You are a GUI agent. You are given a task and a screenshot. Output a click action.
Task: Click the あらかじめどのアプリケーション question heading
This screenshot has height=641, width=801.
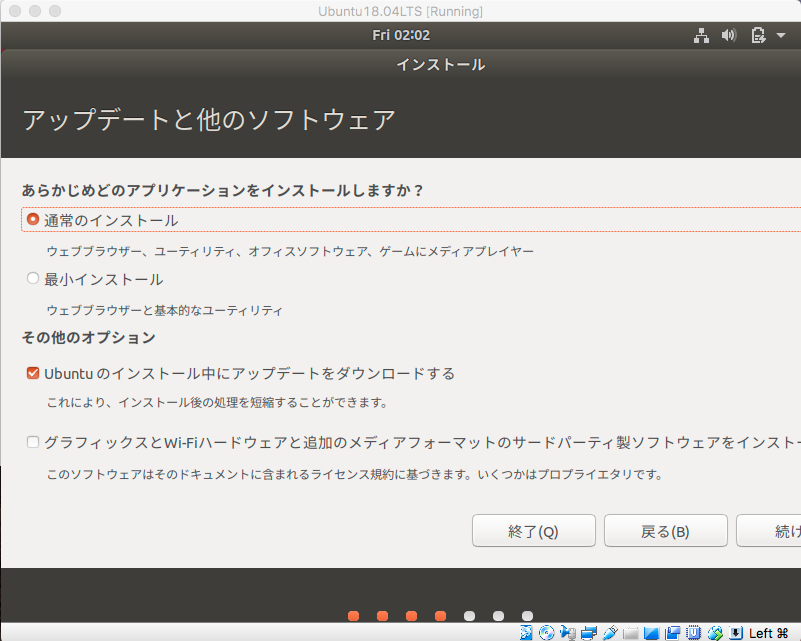coord(222,191)
